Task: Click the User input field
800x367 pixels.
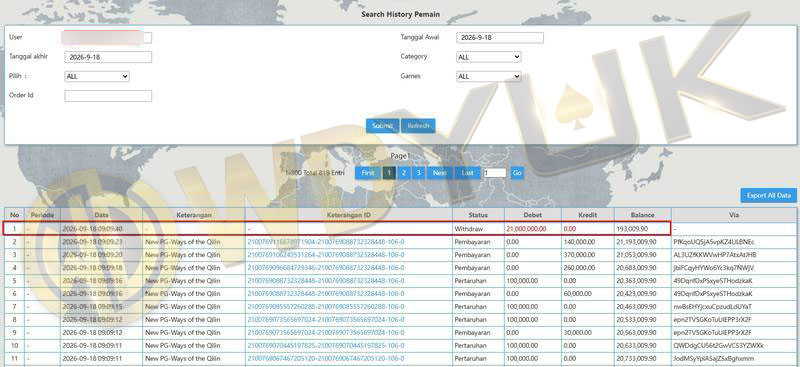Action: coord(107,38)
